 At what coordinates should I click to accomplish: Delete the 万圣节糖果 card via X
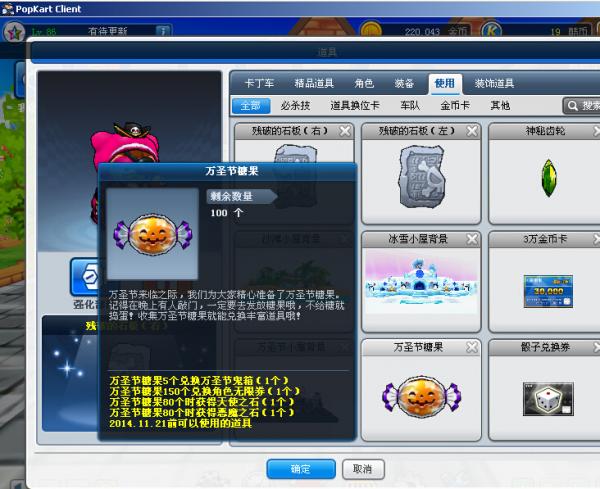[x=472, y=347]
